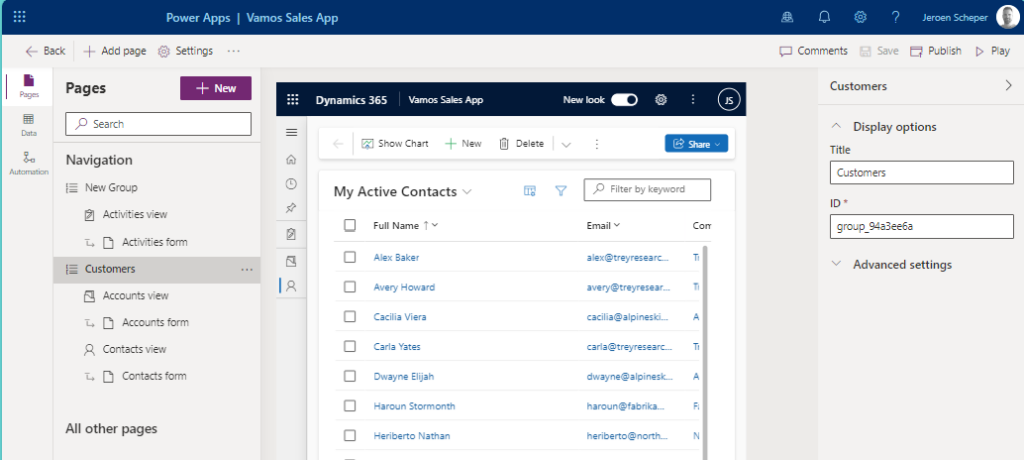Go to Home in preview sidebar
The width and height of the screenshot is (1024, 460).
[x=292, y=159]
